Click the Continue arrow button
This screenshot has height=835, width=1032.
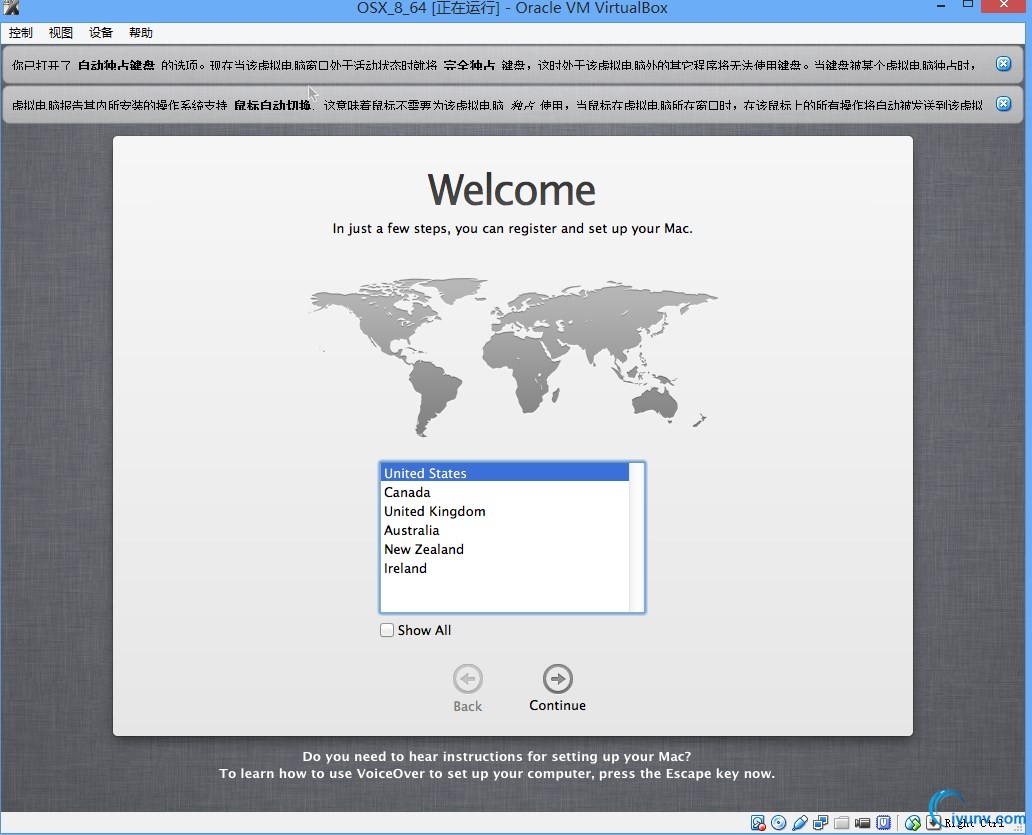point(557,679)
